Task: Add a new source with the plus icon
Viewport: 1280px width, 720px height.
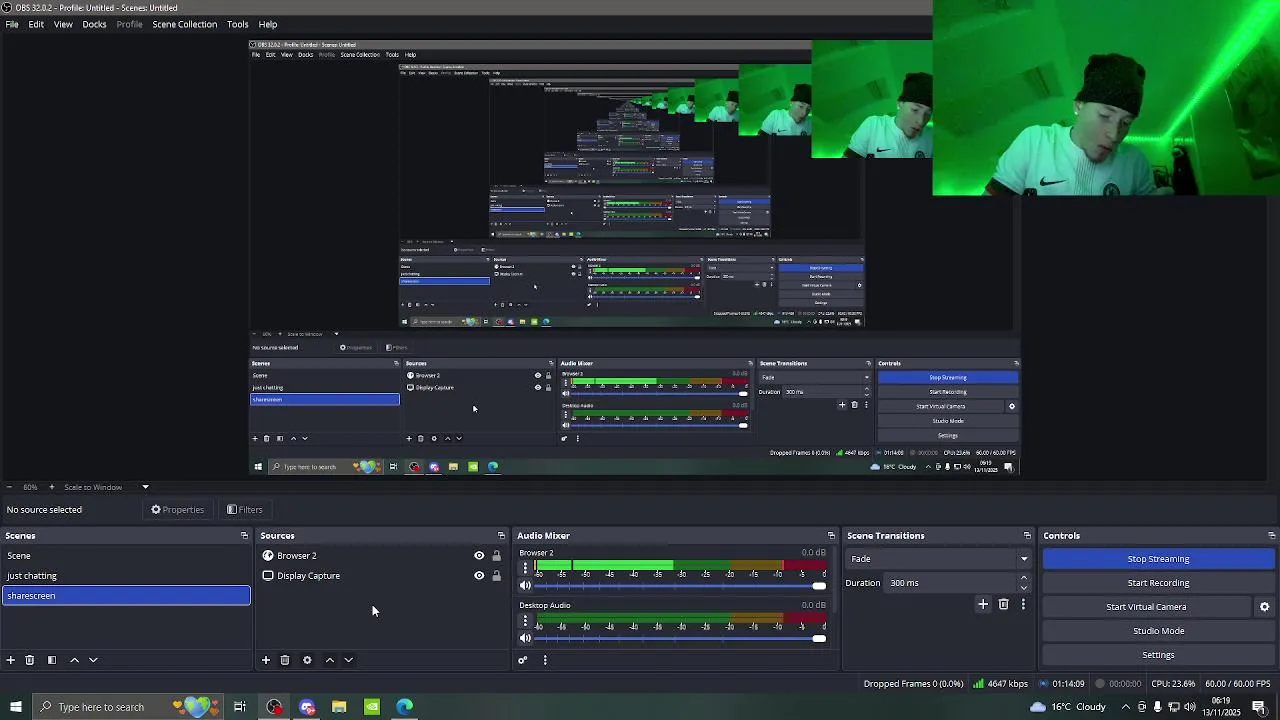Action: click(266, 660)
